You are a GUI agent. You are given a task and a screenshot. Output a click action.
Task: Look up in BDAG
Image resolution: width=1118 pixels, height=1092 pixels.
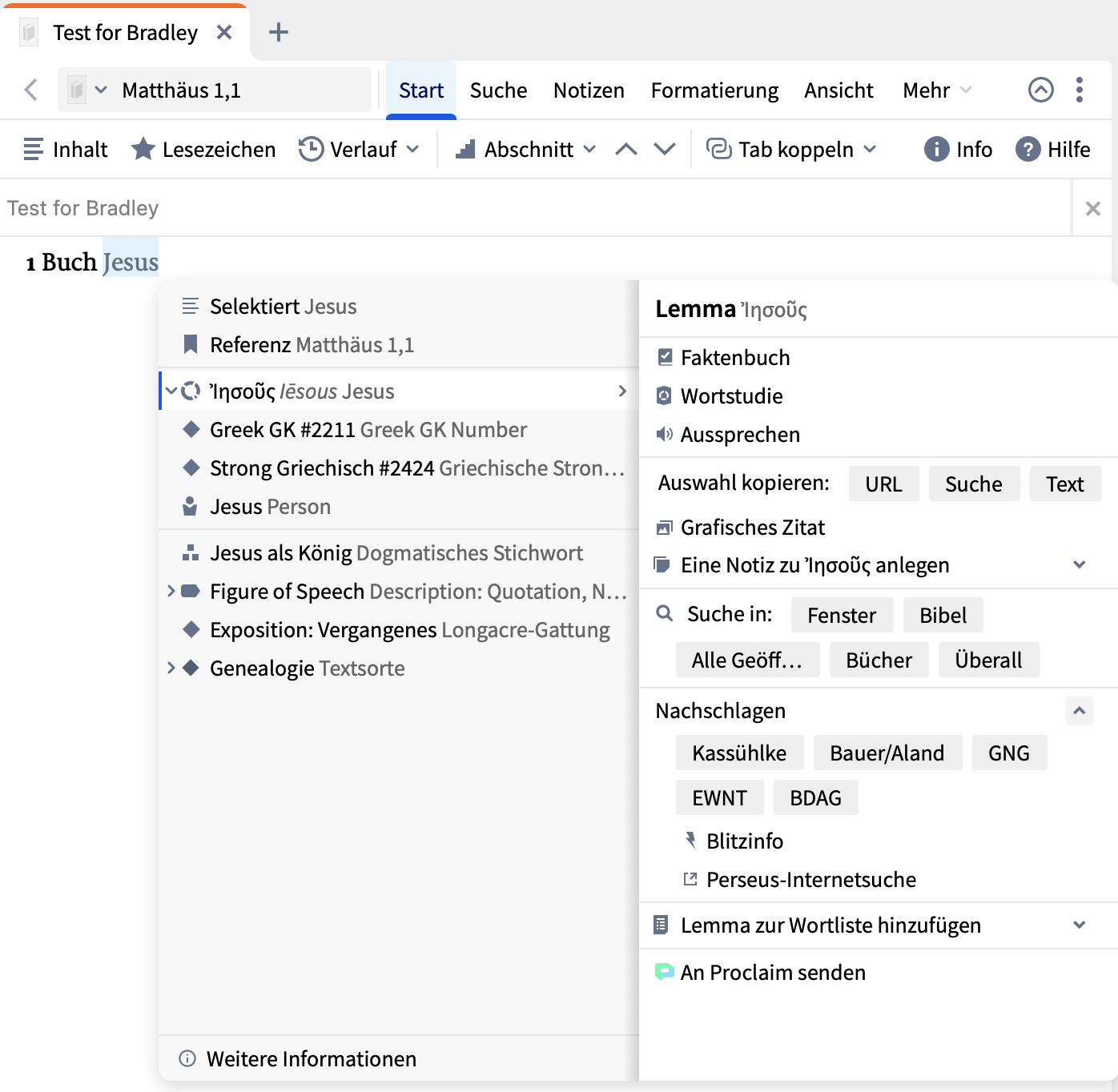point(815,798)
